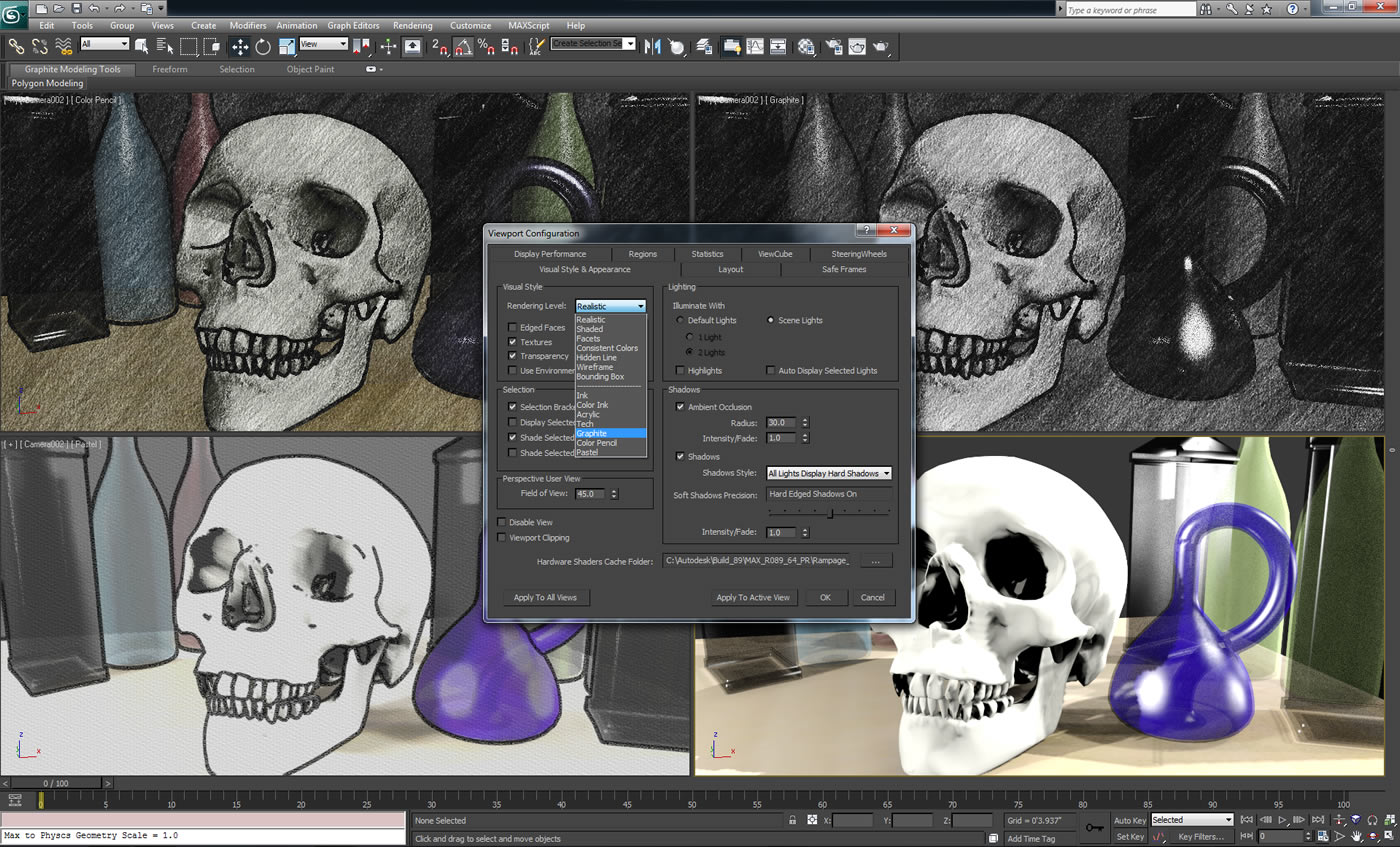Toggle the Angle Snap magnet icon
This screenshot has width=1400, height=847.
point(462,46)
